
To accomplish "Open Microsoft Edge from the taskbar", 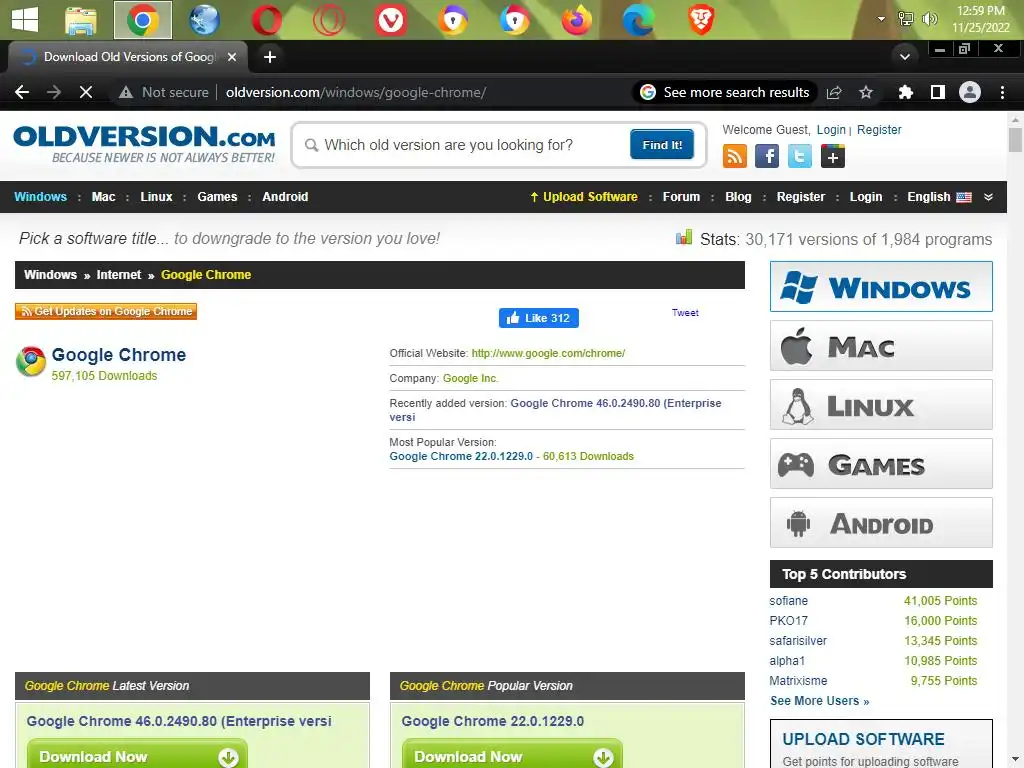I will tap(638, 20).
